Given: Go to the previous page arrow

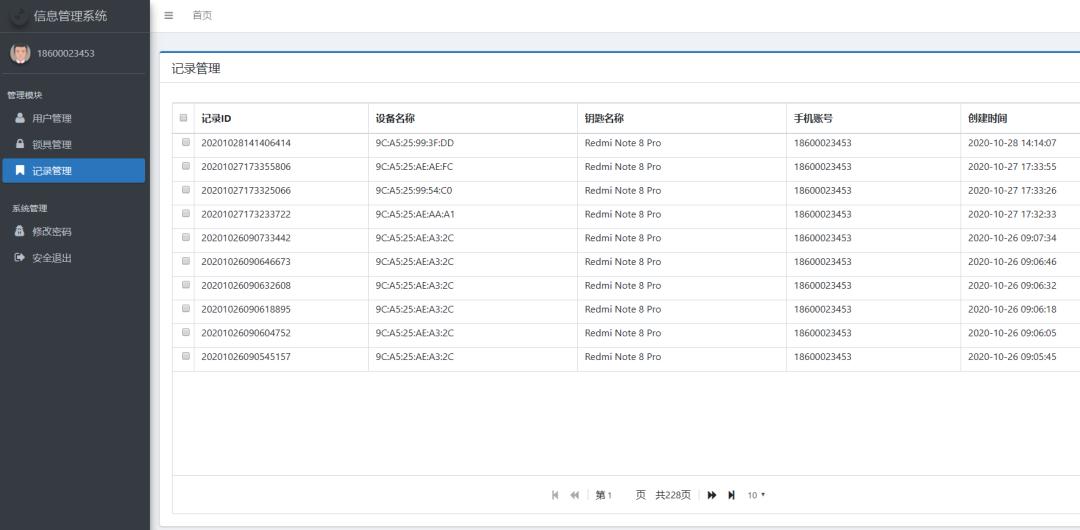Looking at the screenshot, I should coord(574,495).
